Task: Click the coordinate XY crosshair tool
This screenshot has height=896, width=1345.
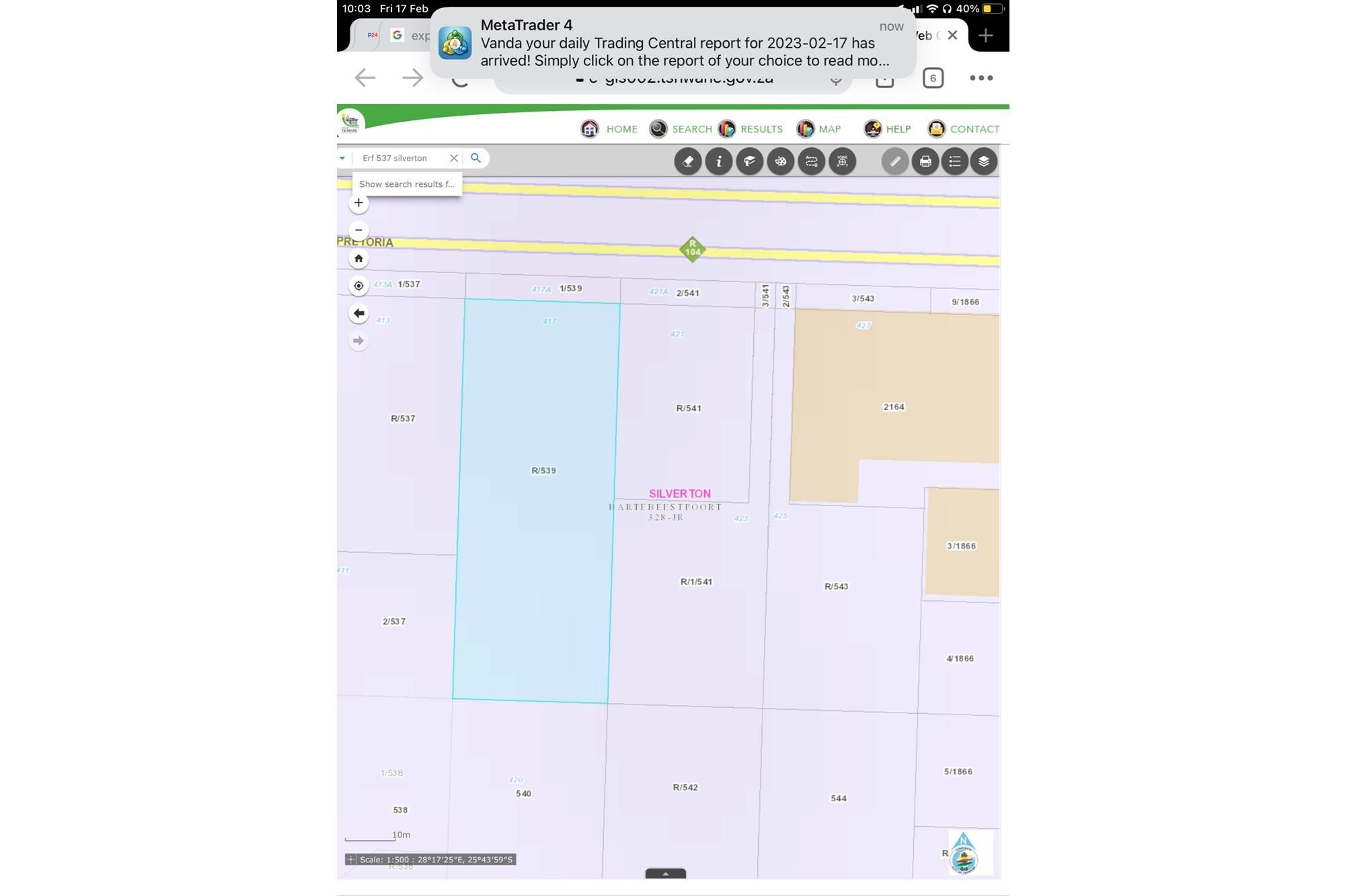Action: tap(842, 161)
